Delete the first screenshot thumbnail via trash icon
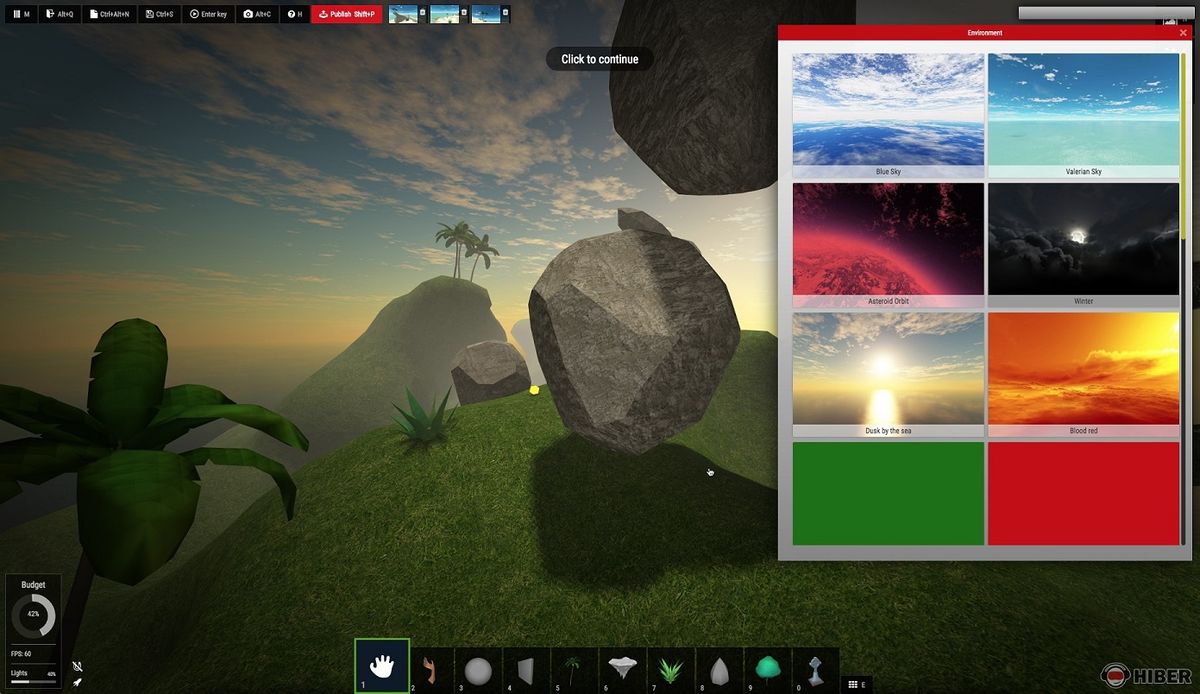The height and width of the screenshot is (694, 1200). click(x=422, y=13)
